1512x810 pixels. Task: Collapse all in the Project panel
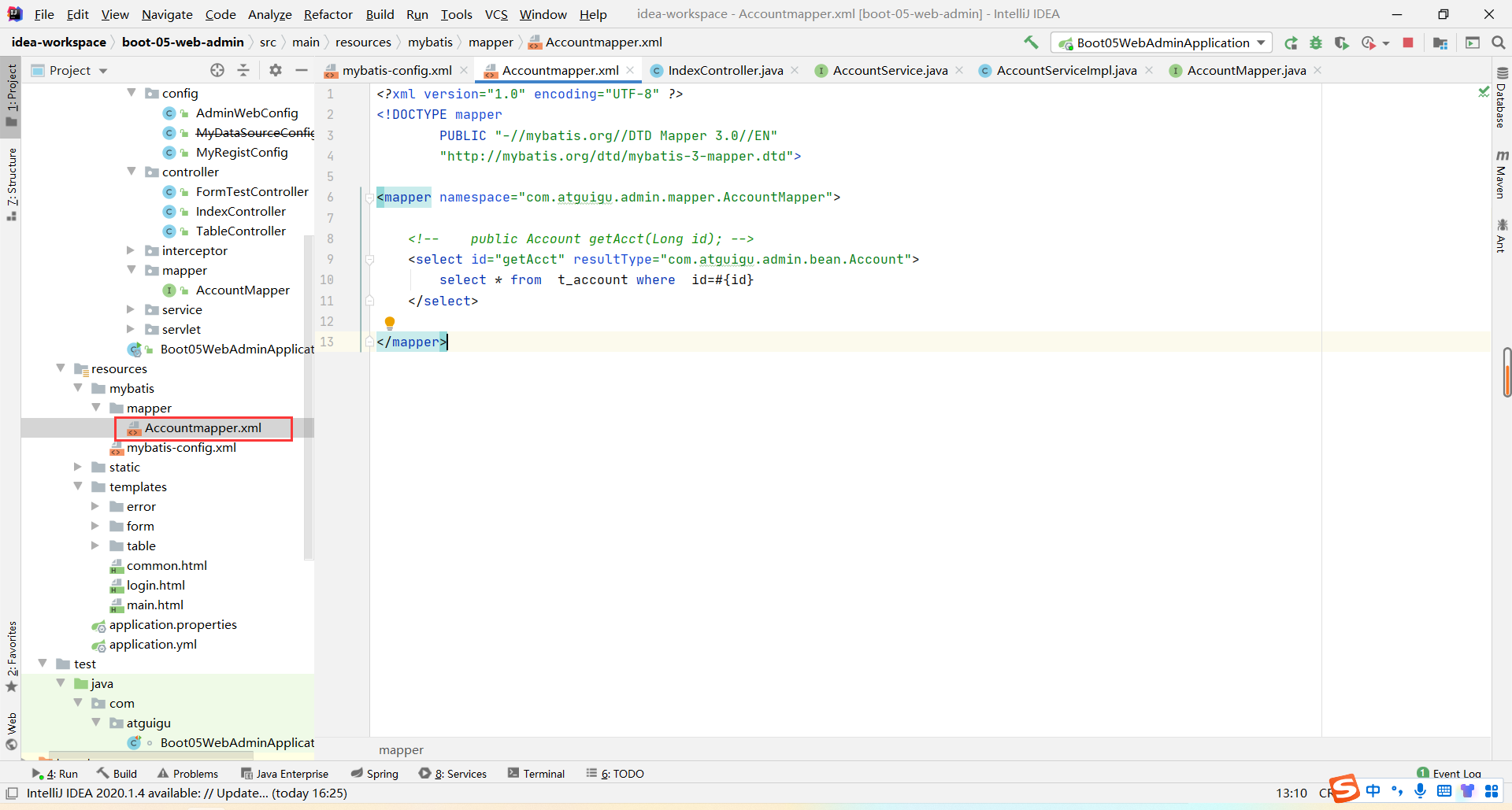click(x=243, y=70)
